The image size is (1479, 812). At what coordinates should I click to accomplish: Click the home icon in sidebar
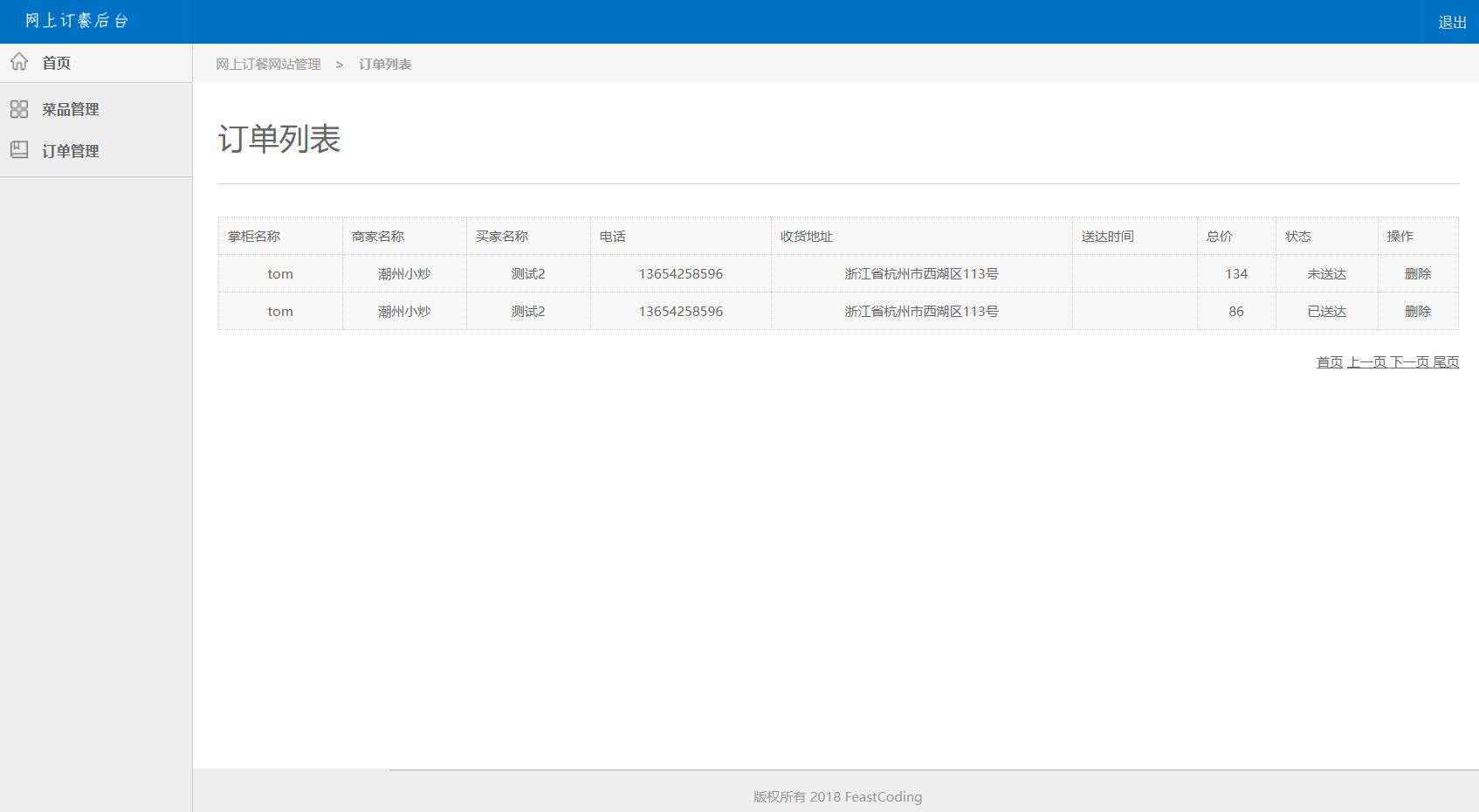point(19,62)
